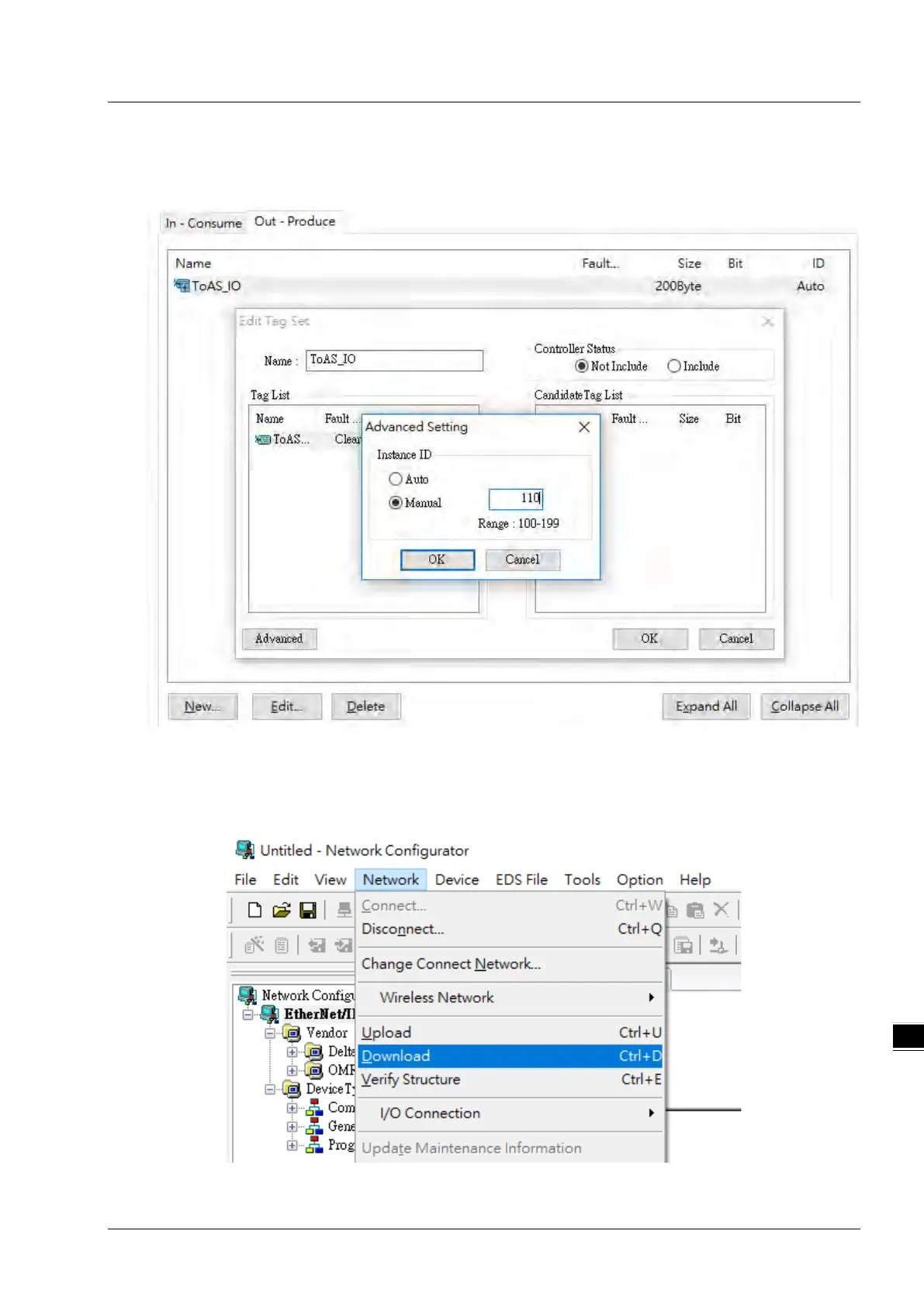Expand the OMR vendor tree node
The image size is (924, 1307).
(292, 1070)
